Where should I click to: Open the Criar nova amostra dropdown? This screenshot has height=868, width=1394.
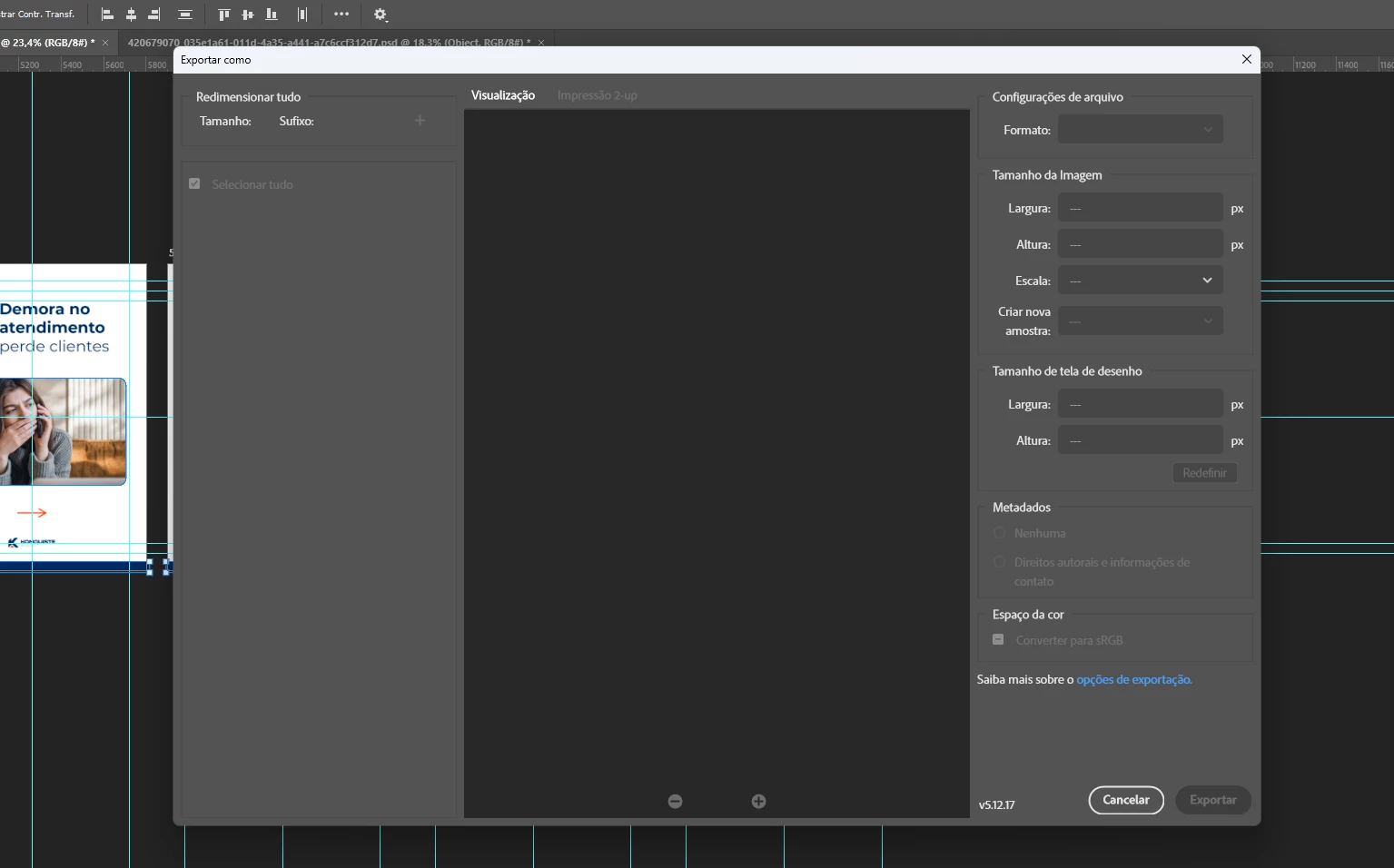pyautogui.click(x=1140, y=321)
